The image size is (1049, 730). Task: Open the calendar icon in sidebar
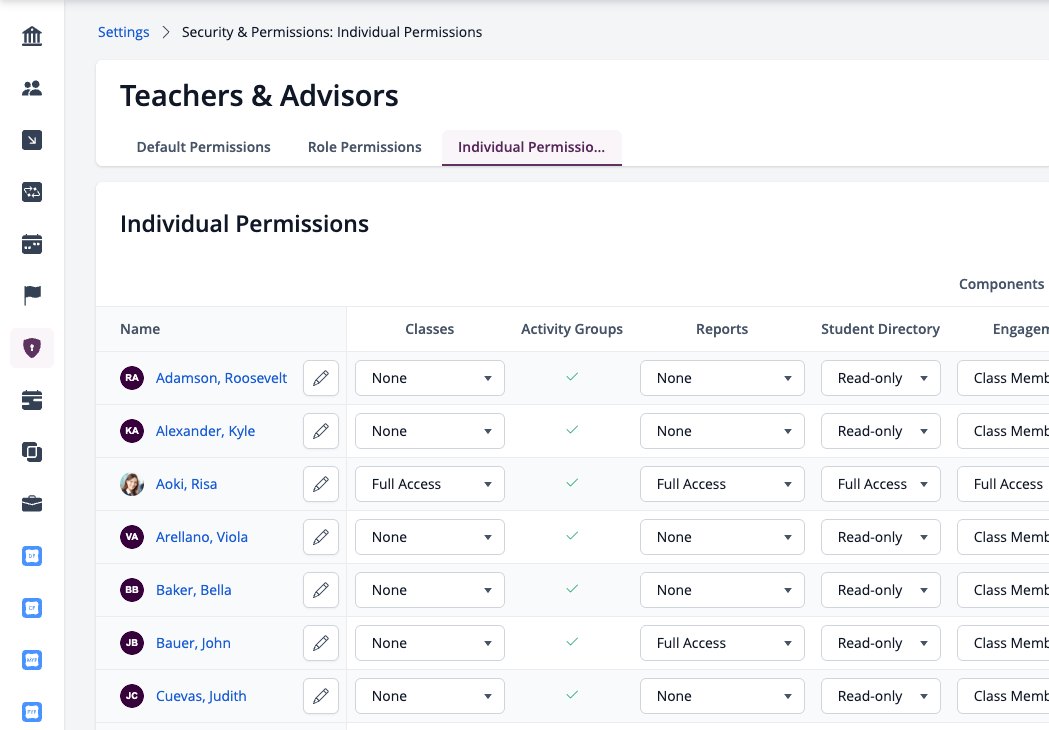point(31,244)
